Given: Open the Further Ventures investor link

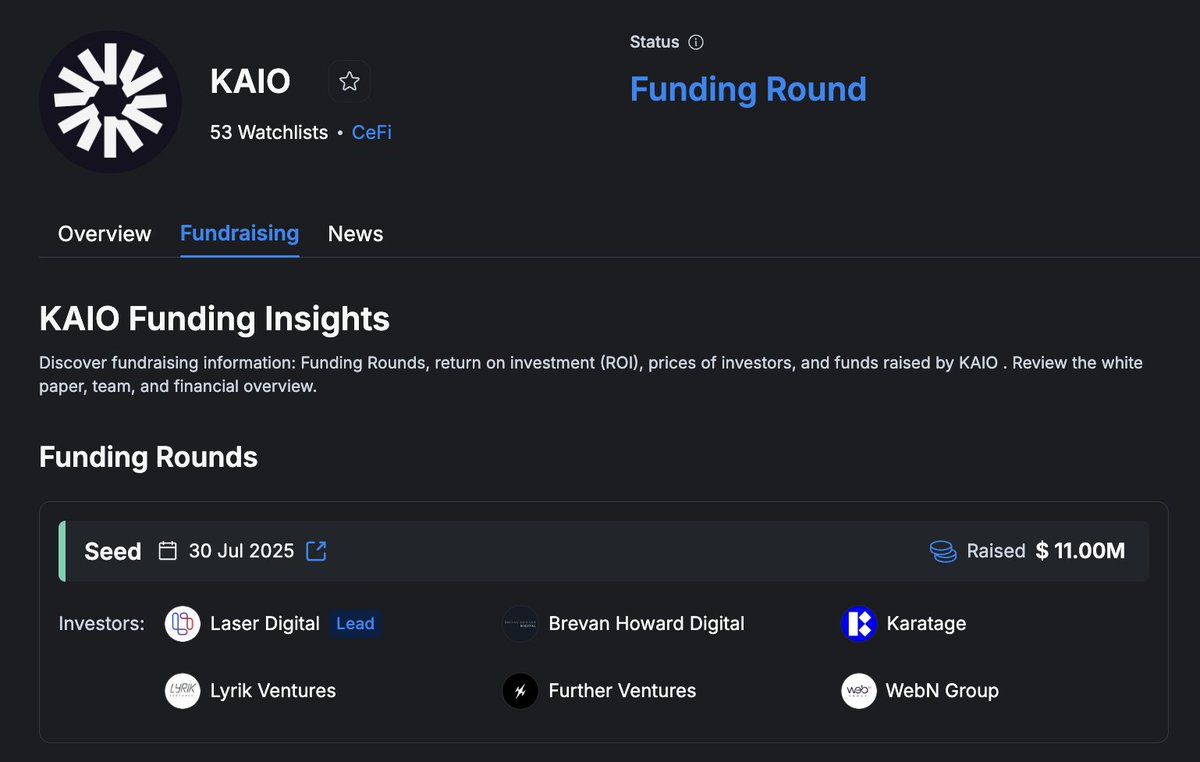Looking at the screenshot, I should click(x=622, y=691).
